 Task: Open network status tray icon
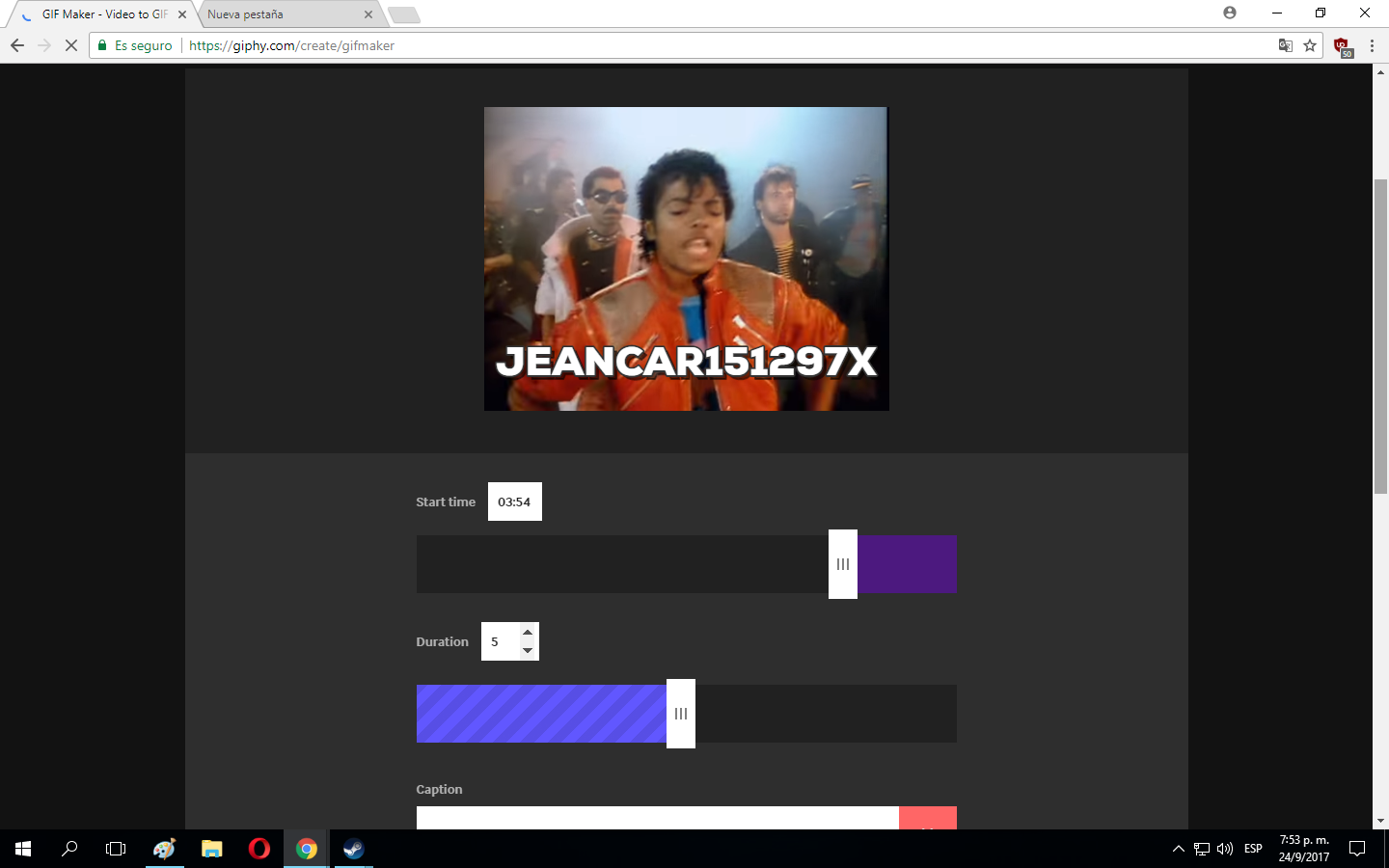[x=1202, y=849]
